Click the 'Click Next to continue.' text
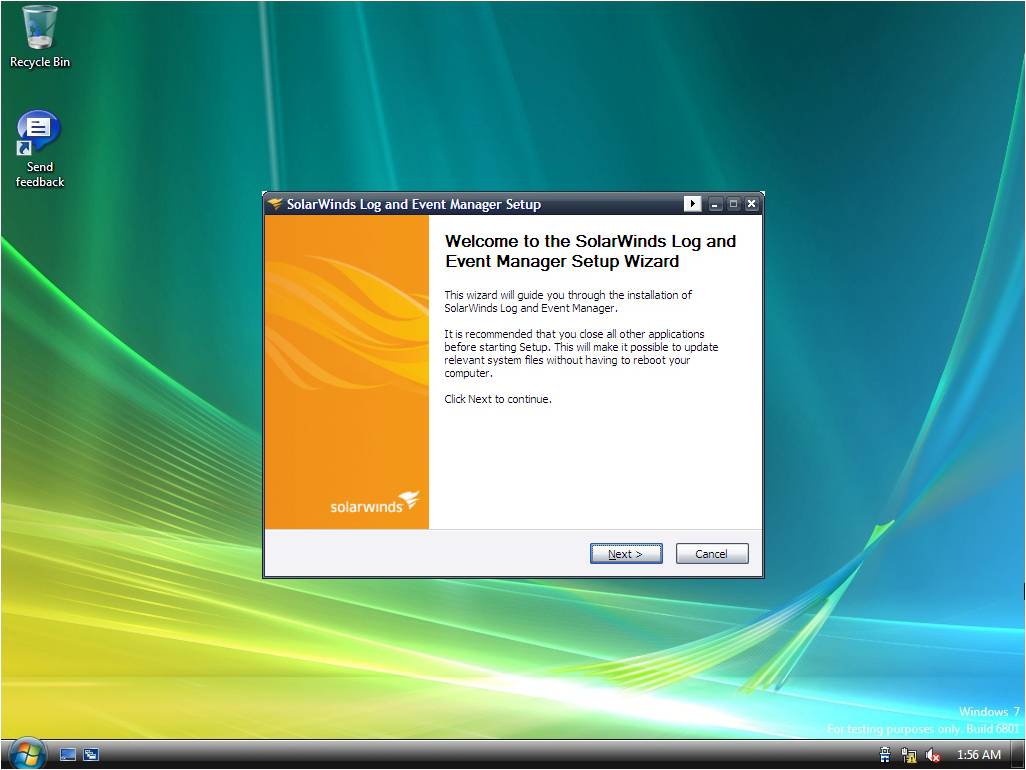This screenshot has width=1026, height=770. (498, 399)
